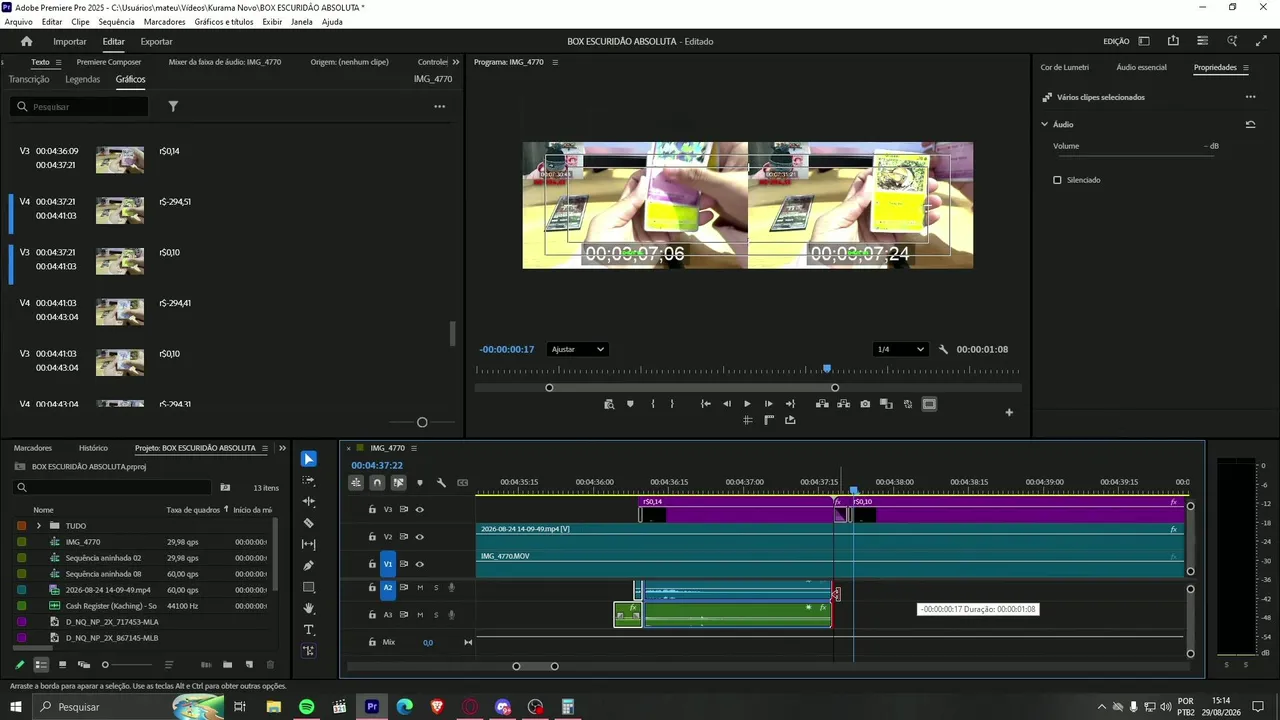Select the Pen tool
1280x720 pixels.
click(309, 565)
